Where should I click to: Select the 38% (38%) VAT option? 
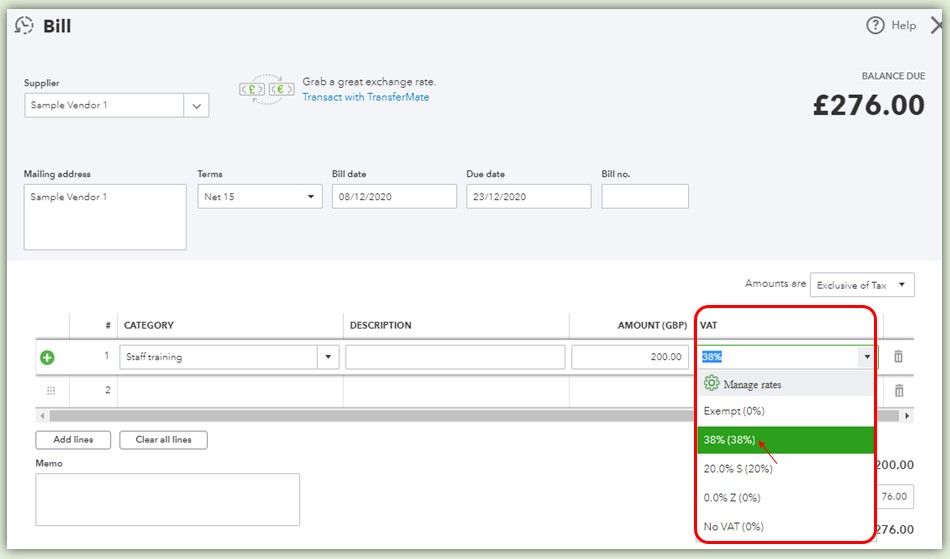coord(785,440)
